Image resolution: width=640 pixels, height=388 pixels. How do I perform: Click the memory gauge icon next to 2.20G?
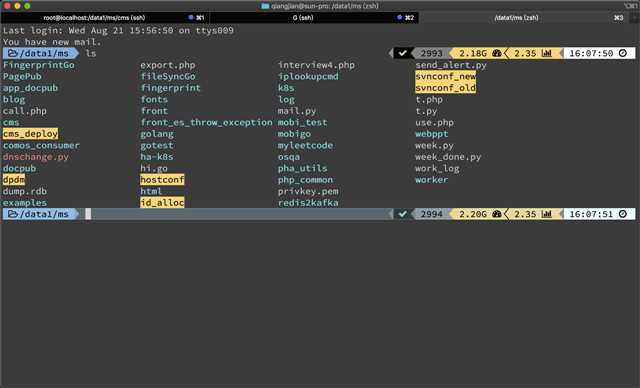point(497,214)
